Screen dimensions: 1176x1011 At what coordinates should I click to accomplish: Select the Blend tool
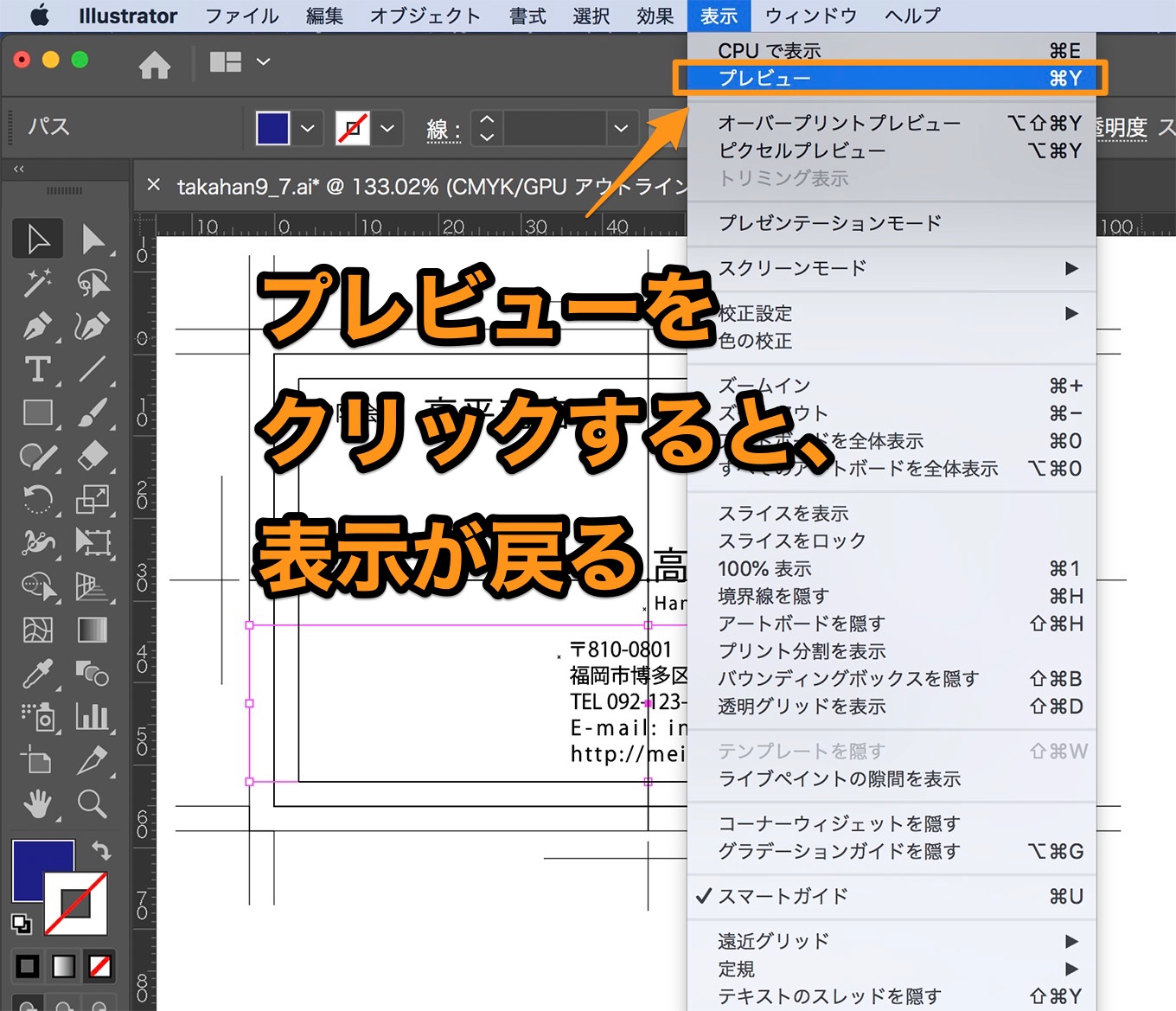[x=93, y=673]
